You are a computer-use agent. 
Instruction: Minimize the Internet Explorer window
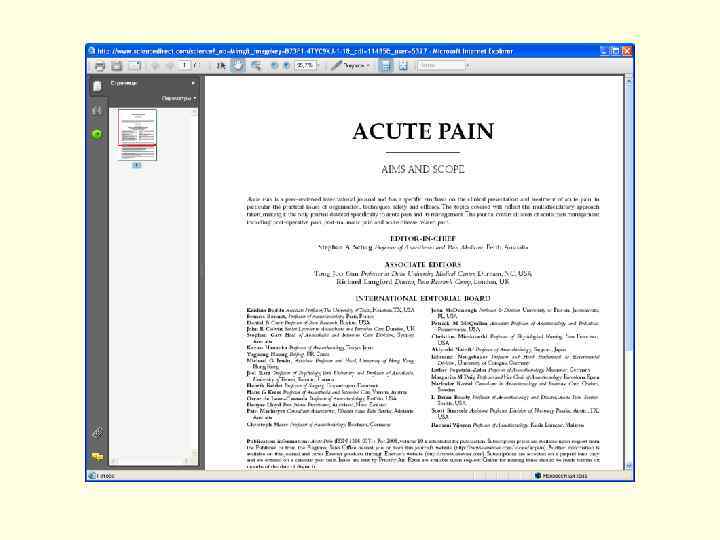point(604,51)
